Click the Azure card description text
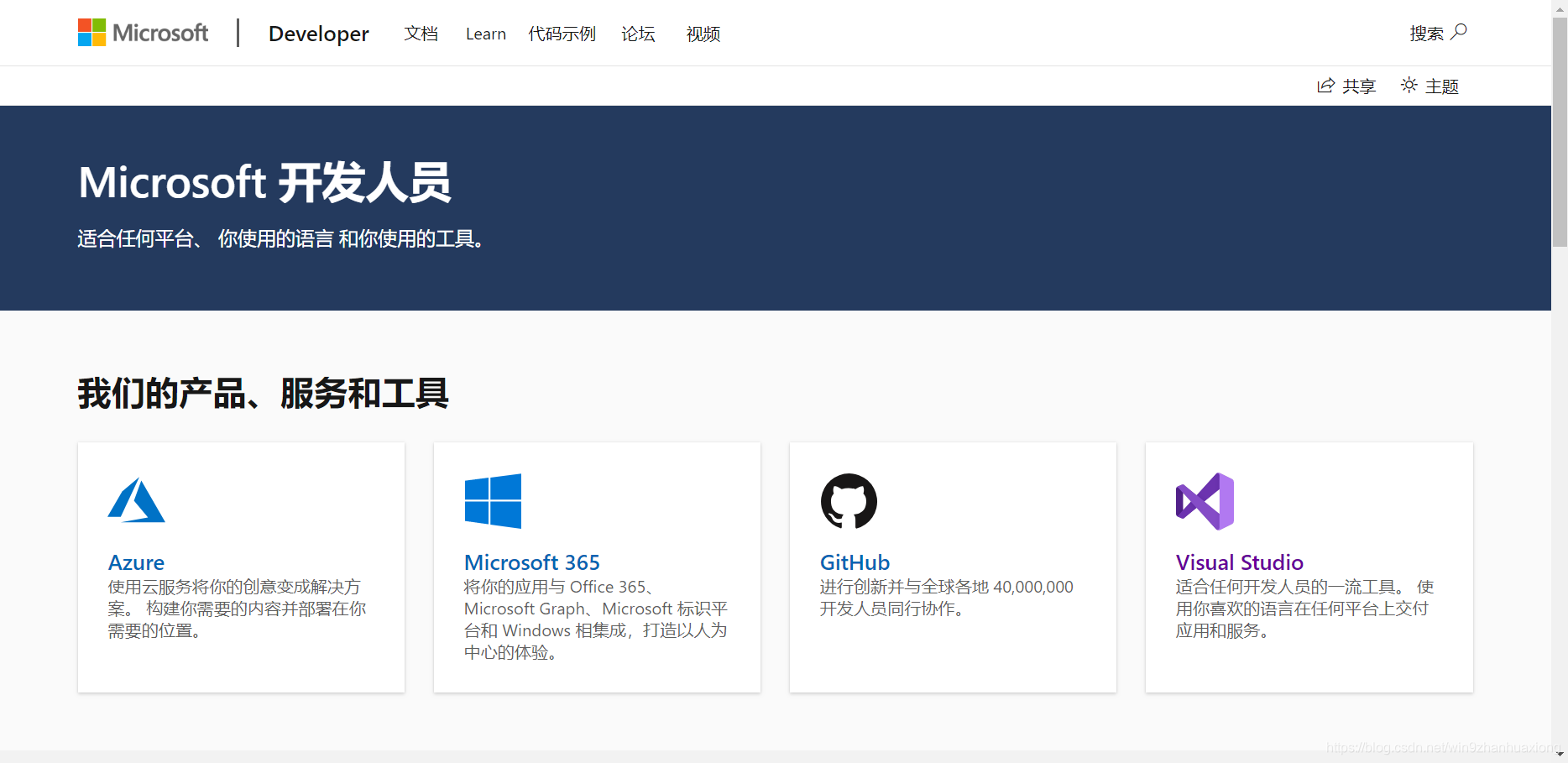The width and height of the screenshot is (1568, 763). [237, 609]
